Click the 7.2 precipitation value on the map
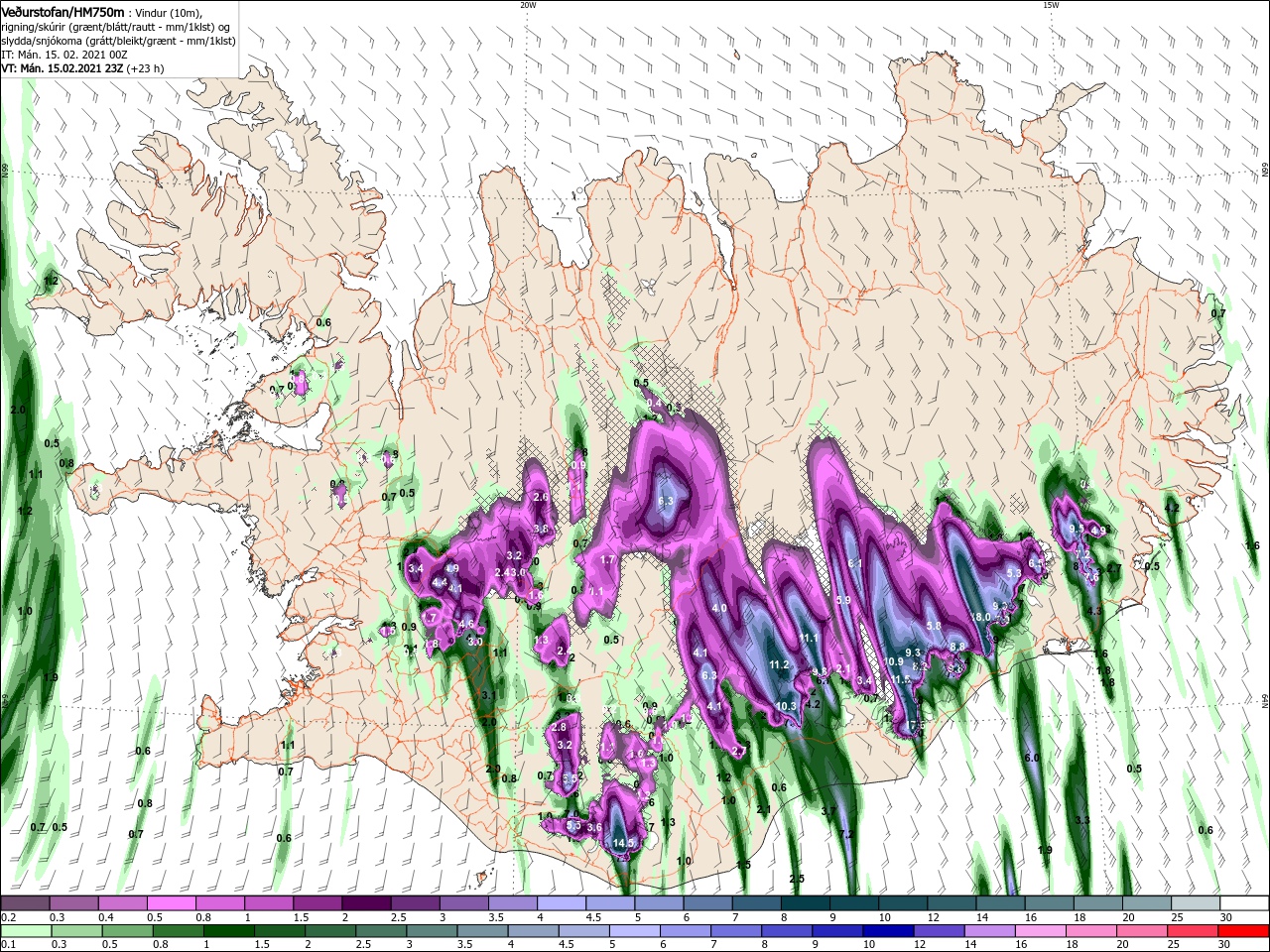Image resolution: width=1270 pixels, height=952 pixels. click(x=846, y=834)
